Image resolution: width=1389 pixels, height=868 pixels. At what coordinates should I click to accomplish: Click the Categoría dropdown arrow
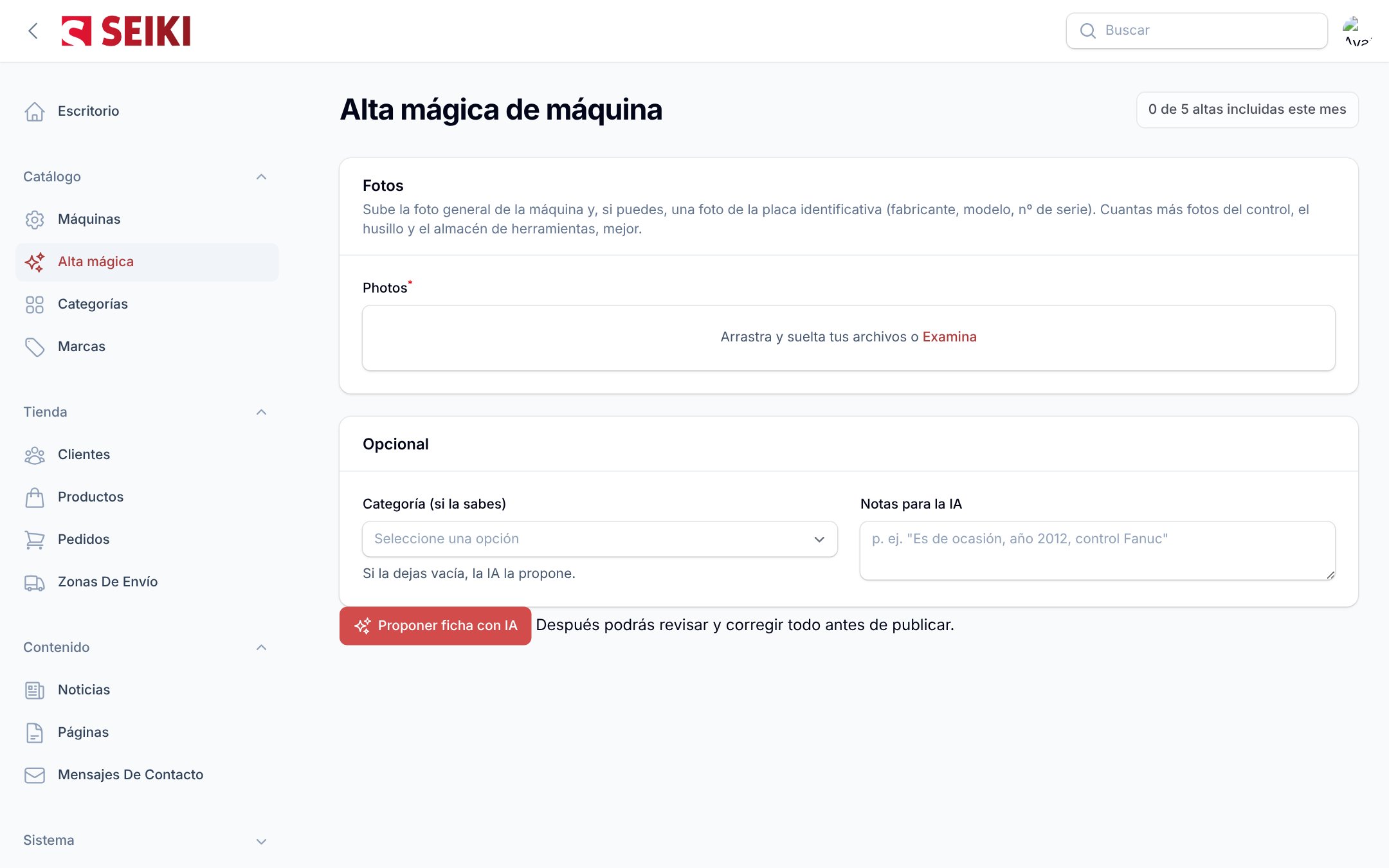(x=819, y=539)
